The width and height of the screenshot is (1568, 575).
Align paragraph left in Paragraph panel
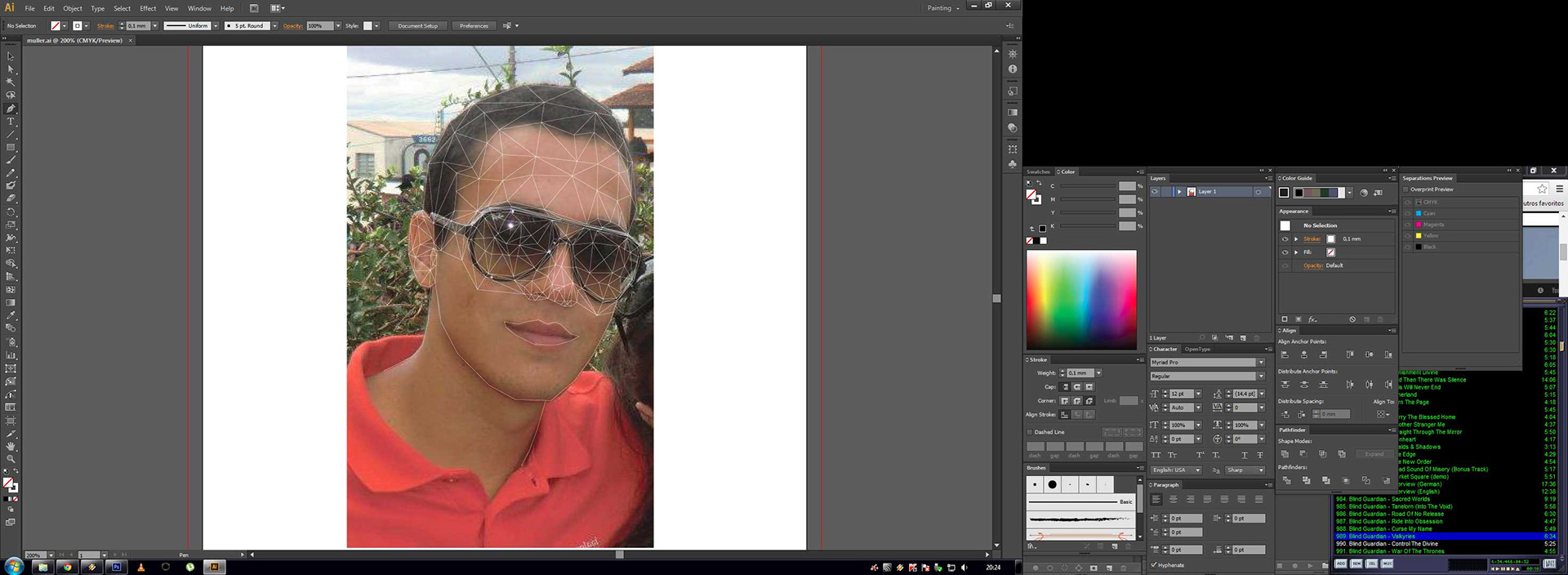1156,499
